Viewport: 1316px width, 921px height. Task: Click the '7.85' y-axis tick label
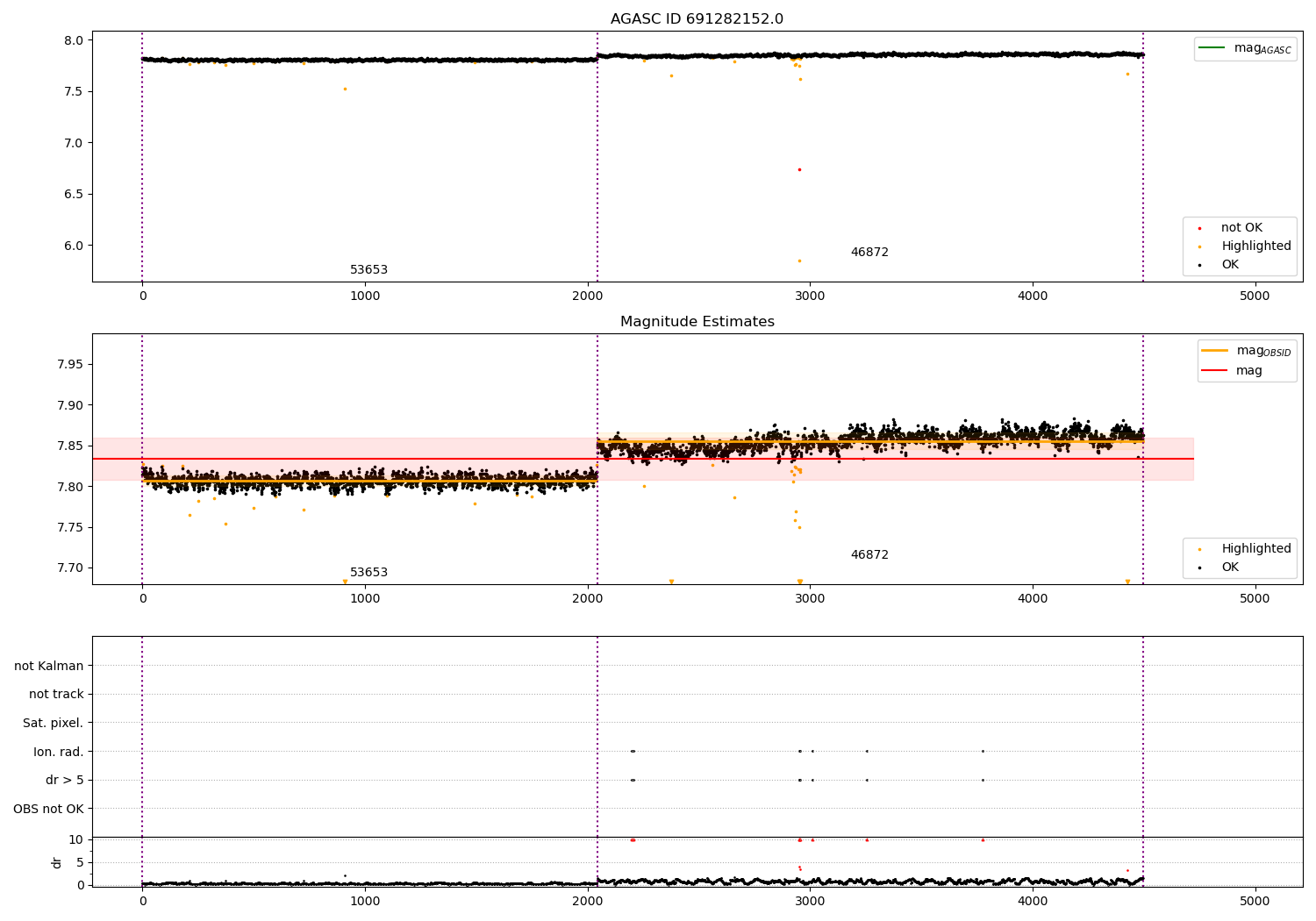coord(70,446)
